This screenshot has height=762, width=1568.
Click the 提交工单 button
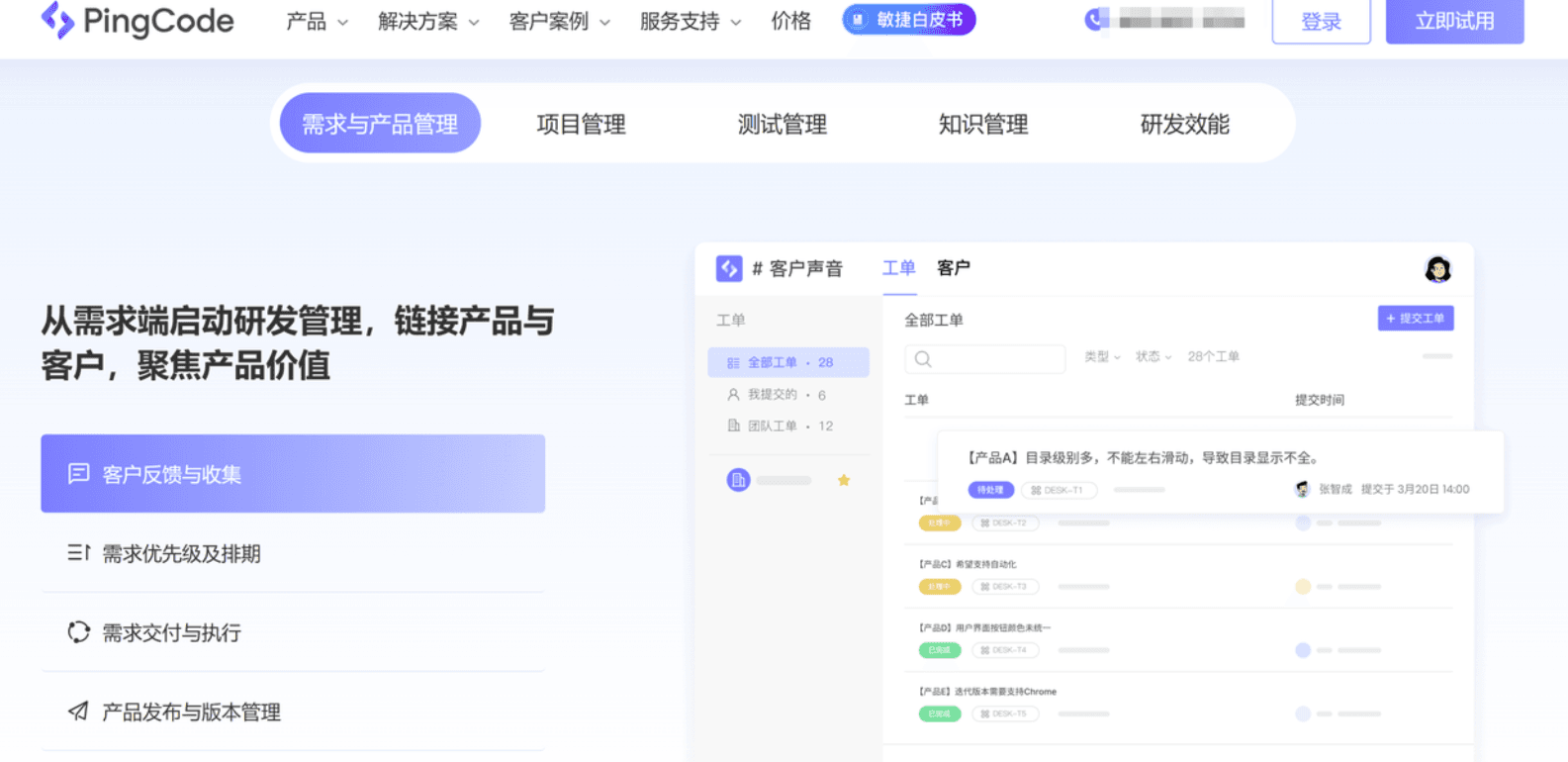tap(1416, 318)
